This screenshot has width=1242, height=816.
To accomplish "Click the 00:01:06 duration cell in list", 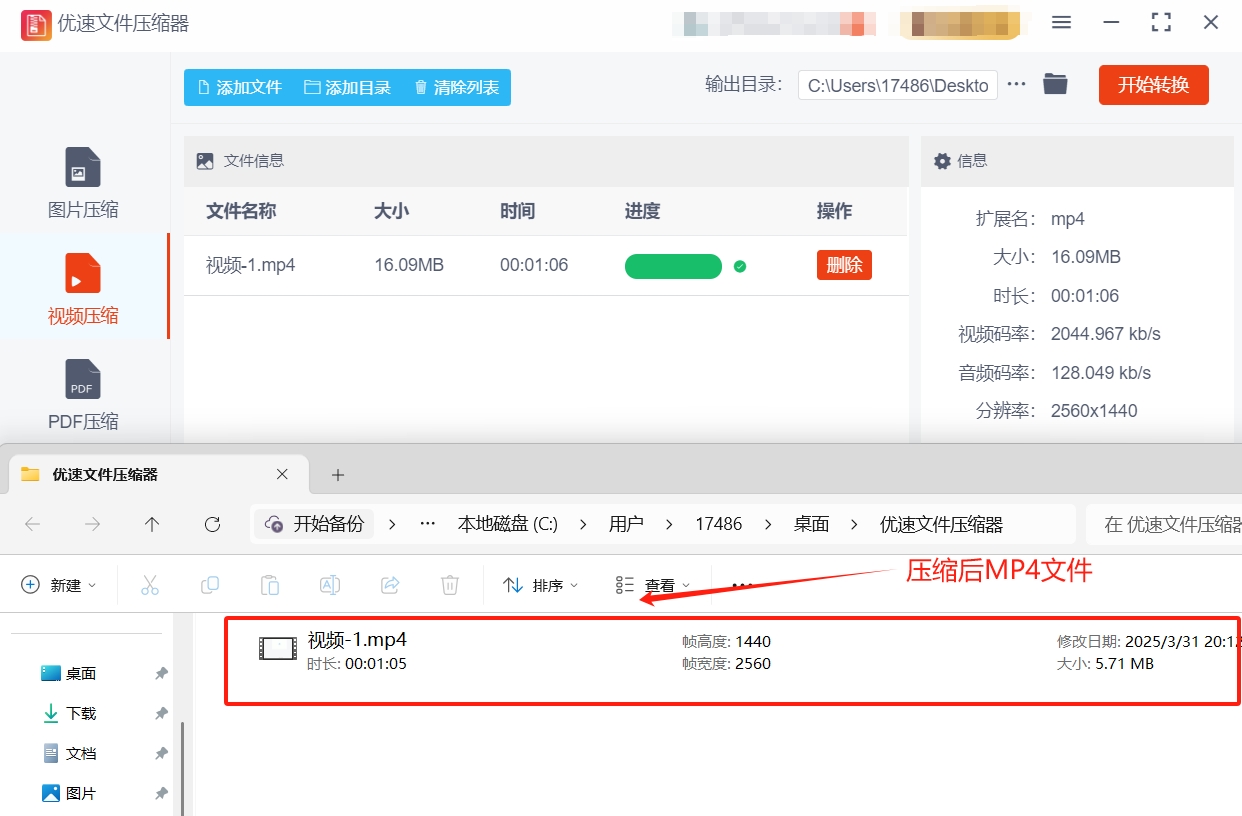I will [534, 265].
